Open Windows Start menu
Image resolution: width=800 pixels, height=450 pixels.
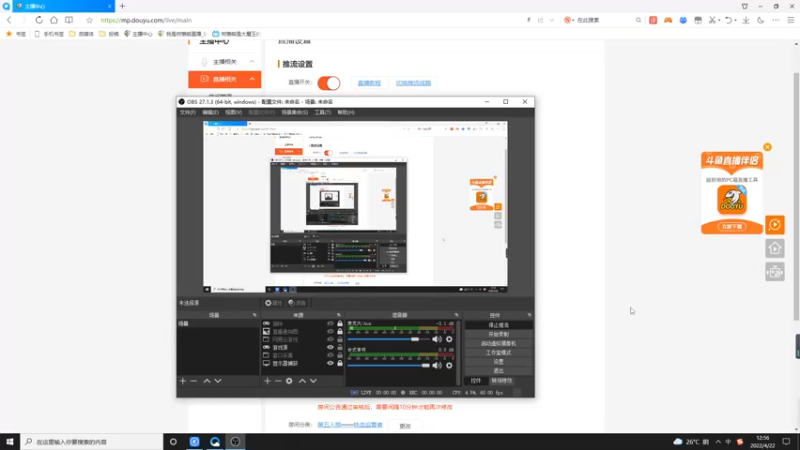coord(10,441)
